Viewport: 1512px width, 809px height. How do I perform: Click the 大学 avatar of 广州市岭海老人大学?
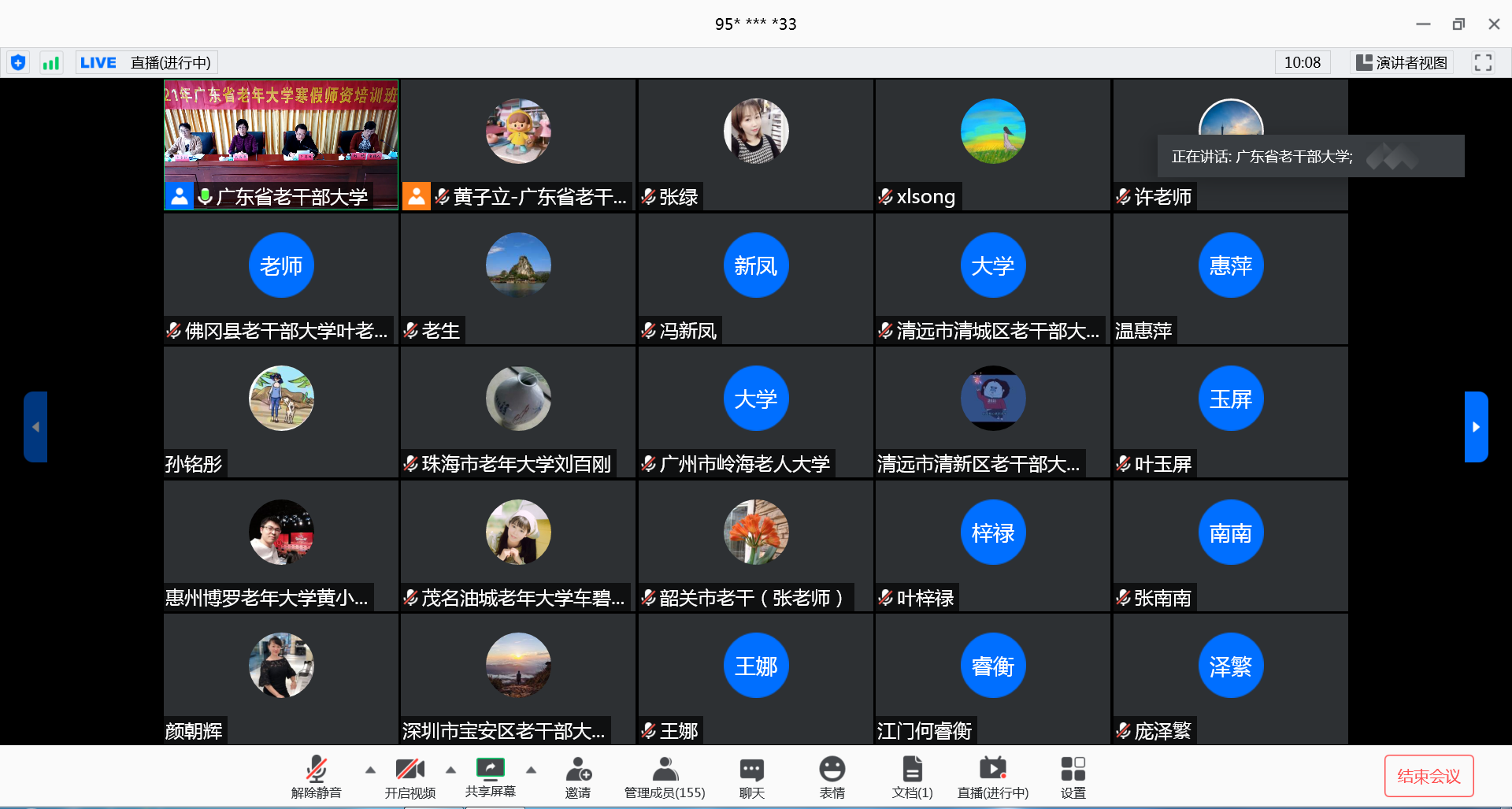pos(756,398)
